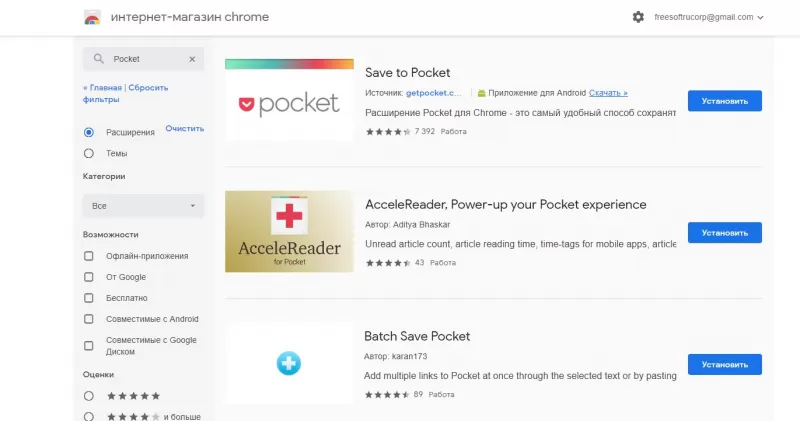The width and height of the screenshot is (800, 421).
Task: Tick the Бесплатно checkbox
Action: pyautogui.click(x=89, y=298)
